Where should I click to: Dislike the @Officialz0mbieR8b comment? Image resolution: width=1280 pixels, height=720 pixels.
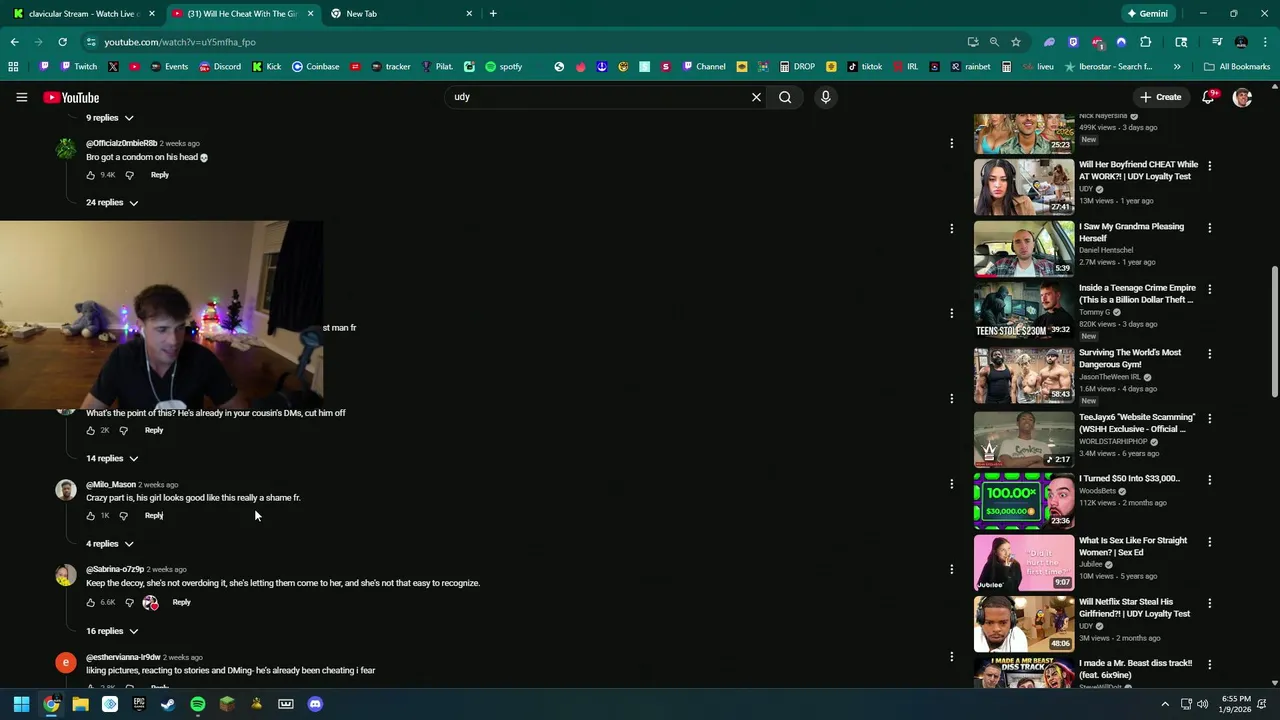point(129,175)
